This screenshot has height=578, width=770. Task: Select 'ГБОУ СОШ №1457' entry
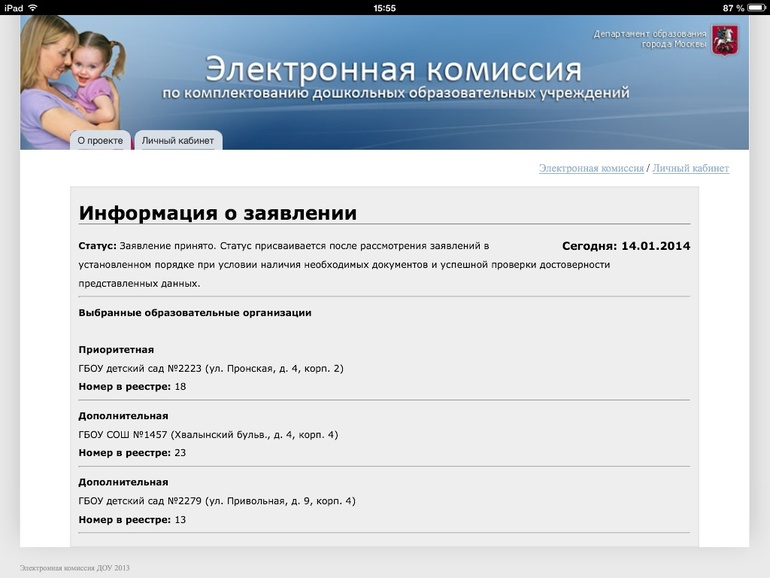[x=208, y=435]
